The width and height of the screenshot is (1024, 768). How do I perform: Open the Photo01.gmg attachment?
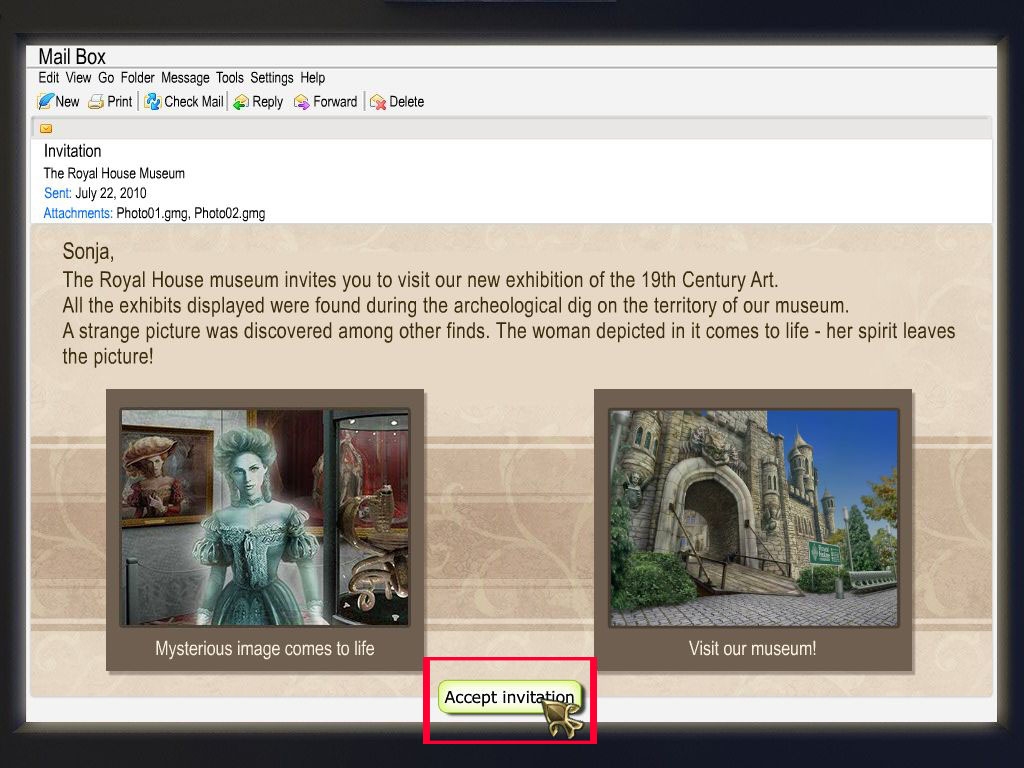click(153, 214)
